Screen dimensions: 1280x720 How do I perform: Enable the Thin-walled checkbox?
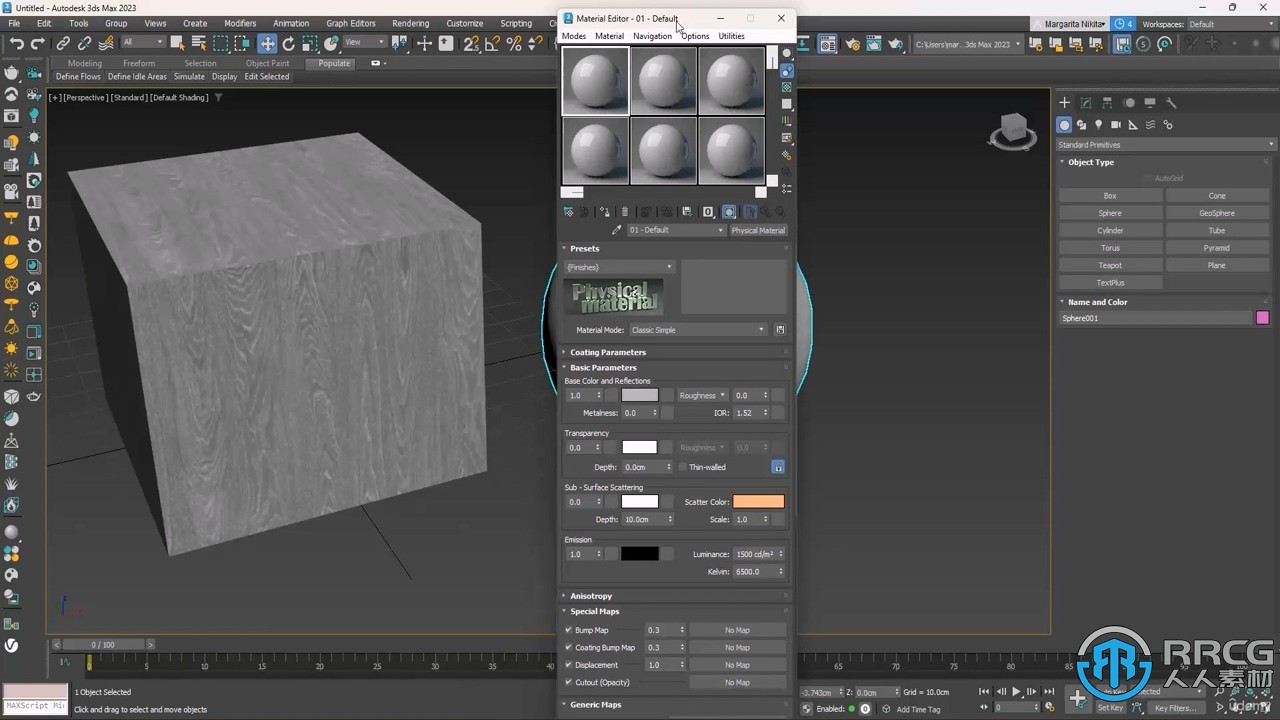(x=683, y=467)
